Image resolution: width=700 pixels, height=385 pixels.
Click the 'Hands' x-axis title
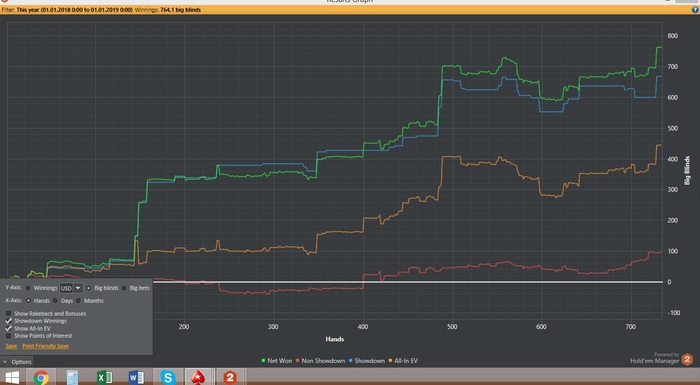pos(335,339)
